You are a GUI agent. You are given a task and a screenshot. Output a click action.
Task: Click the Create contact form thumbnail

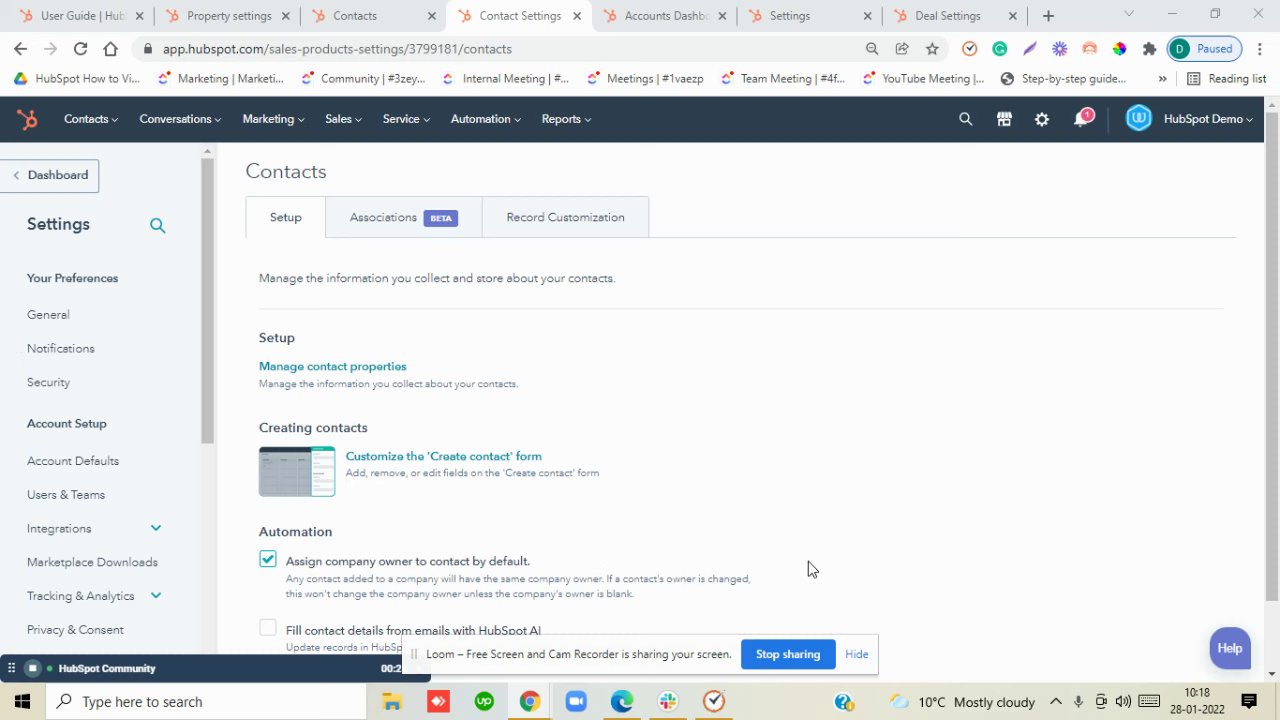pyautogui.click(x=297, y=472)
